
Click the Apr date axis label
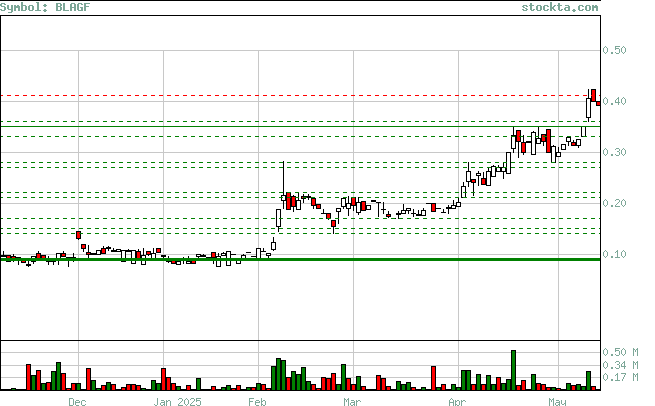457,401
